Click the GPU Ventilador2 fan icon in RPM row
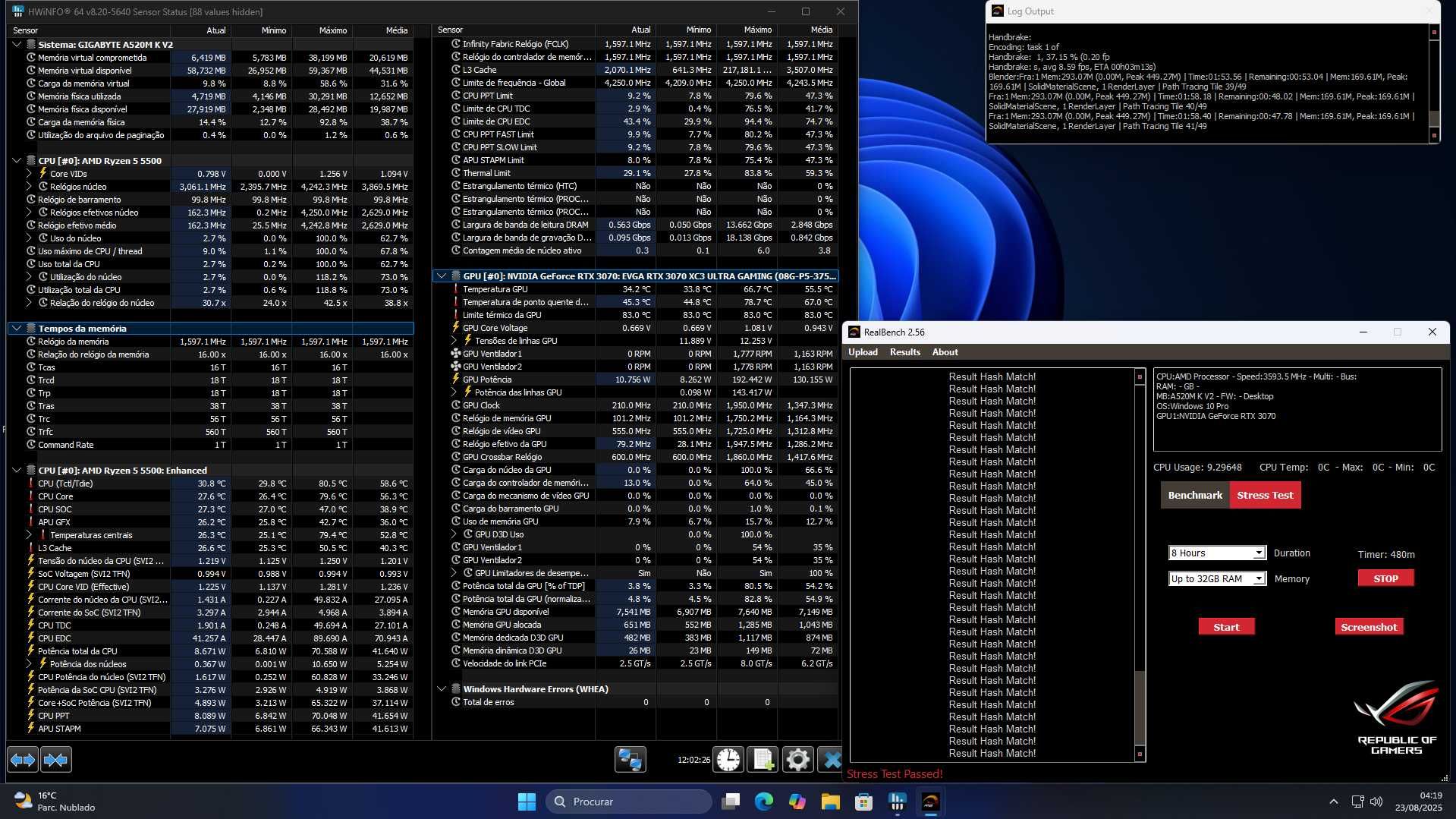The height and width of the screenshot is (819, 1456). pyautogui.click(x=456, y=367)
